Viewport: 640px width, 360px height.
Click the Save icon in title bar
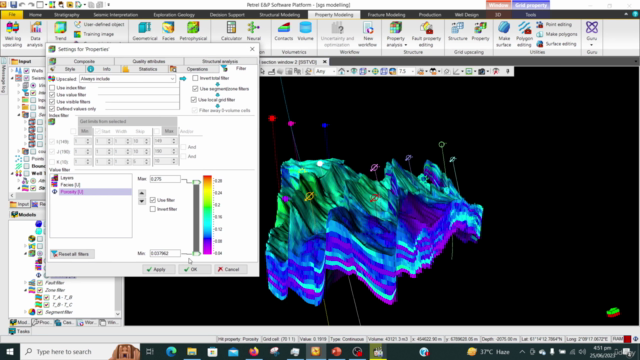pos(13,4)
